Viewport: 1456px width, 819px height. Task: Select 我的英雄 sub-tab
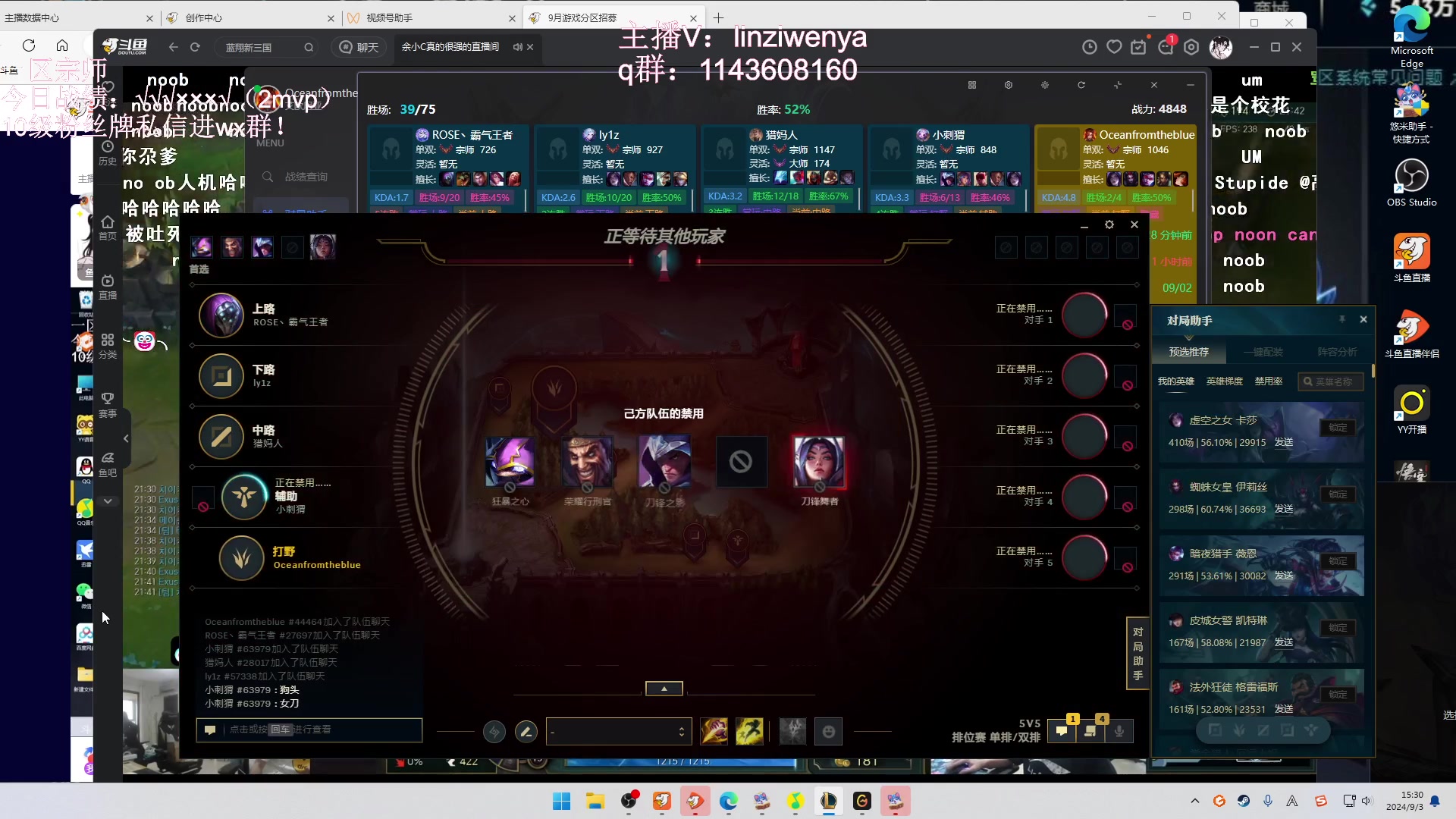point(1176,381)
